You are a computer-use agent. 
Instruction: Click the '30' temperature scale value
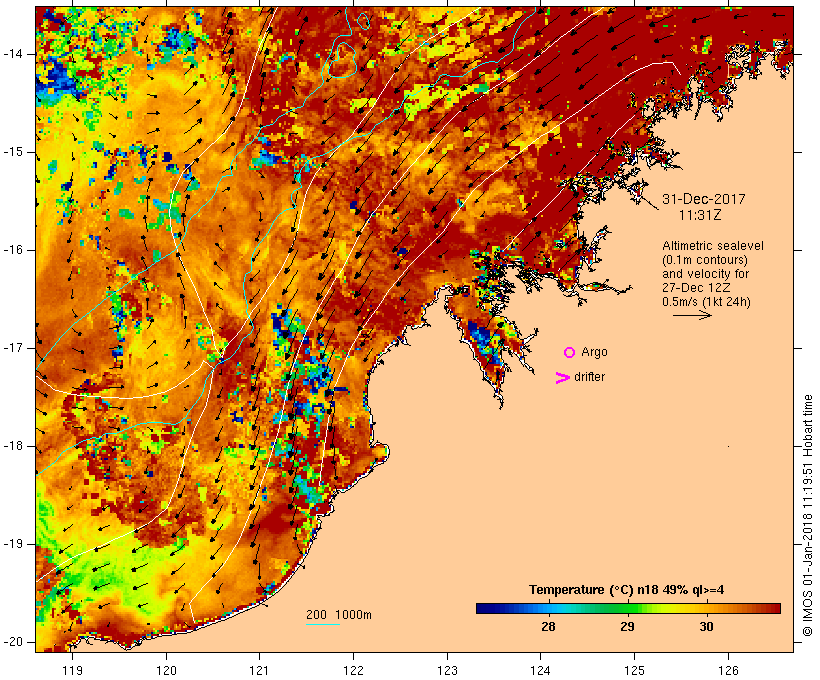pos(707,627)
